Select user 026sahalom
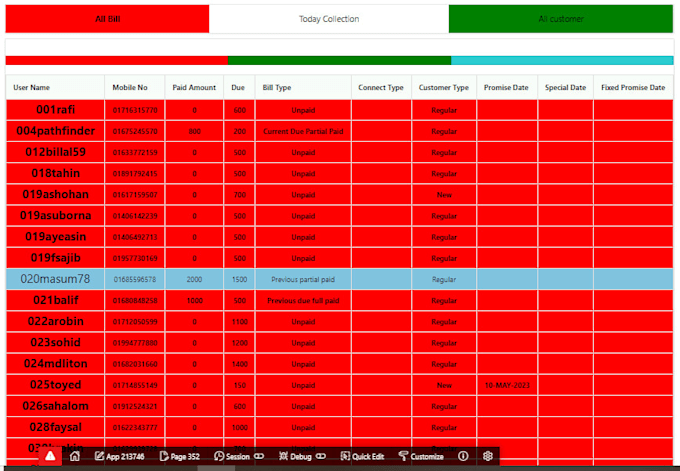 coord(56,406)
